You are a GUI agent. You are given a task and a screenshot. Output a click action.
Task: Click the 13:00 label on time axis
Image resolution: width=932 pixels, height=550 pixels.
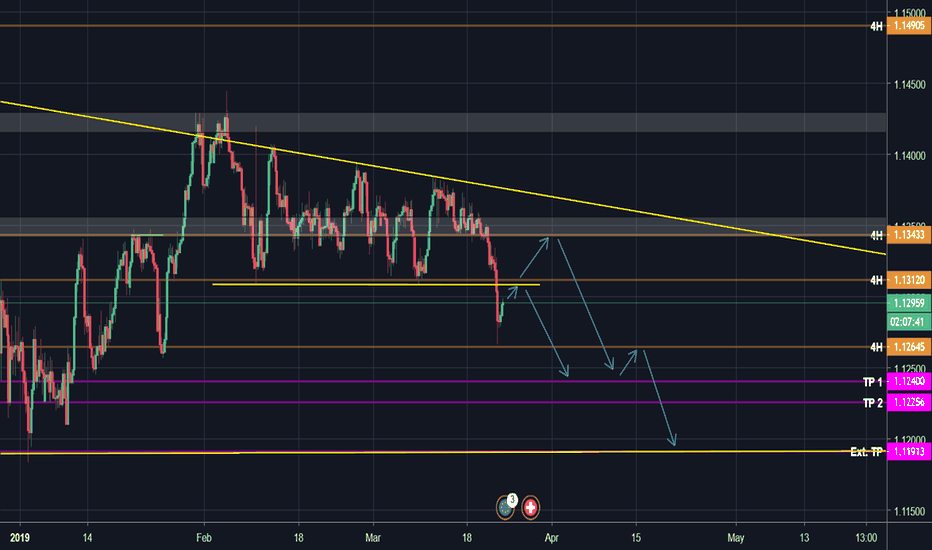pos(866,538)
